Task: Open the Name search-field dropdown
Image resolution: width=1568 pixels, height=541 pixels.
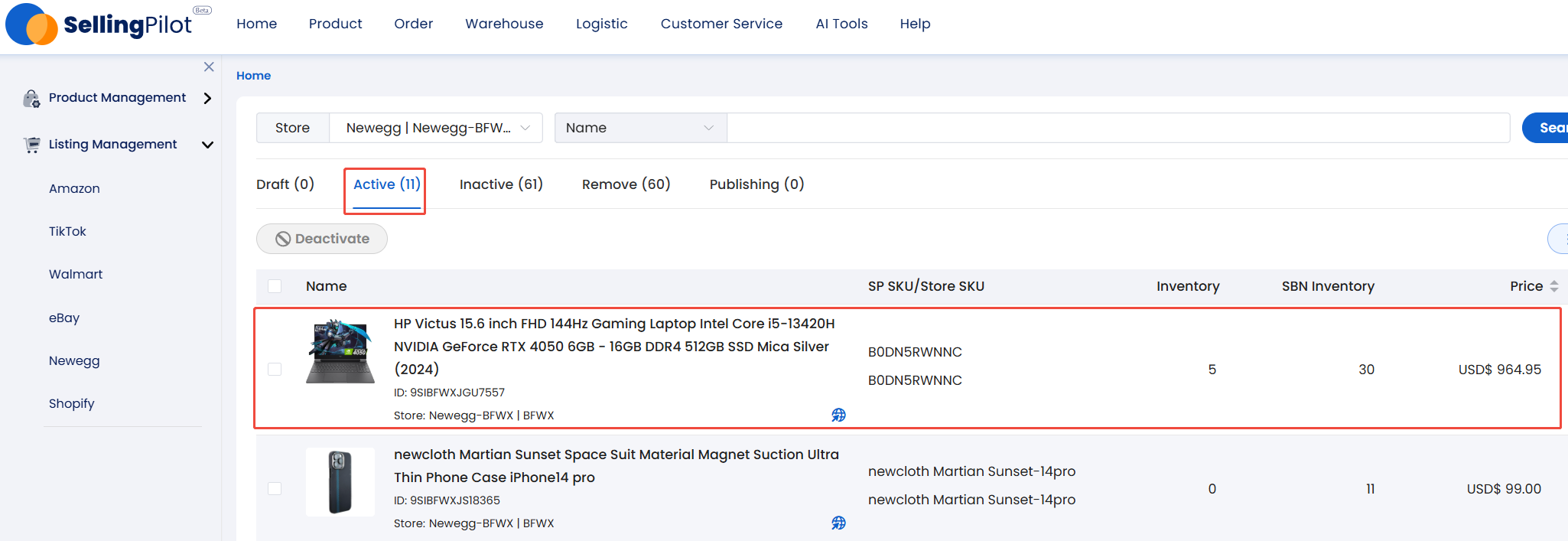Action: click(640, 128)
